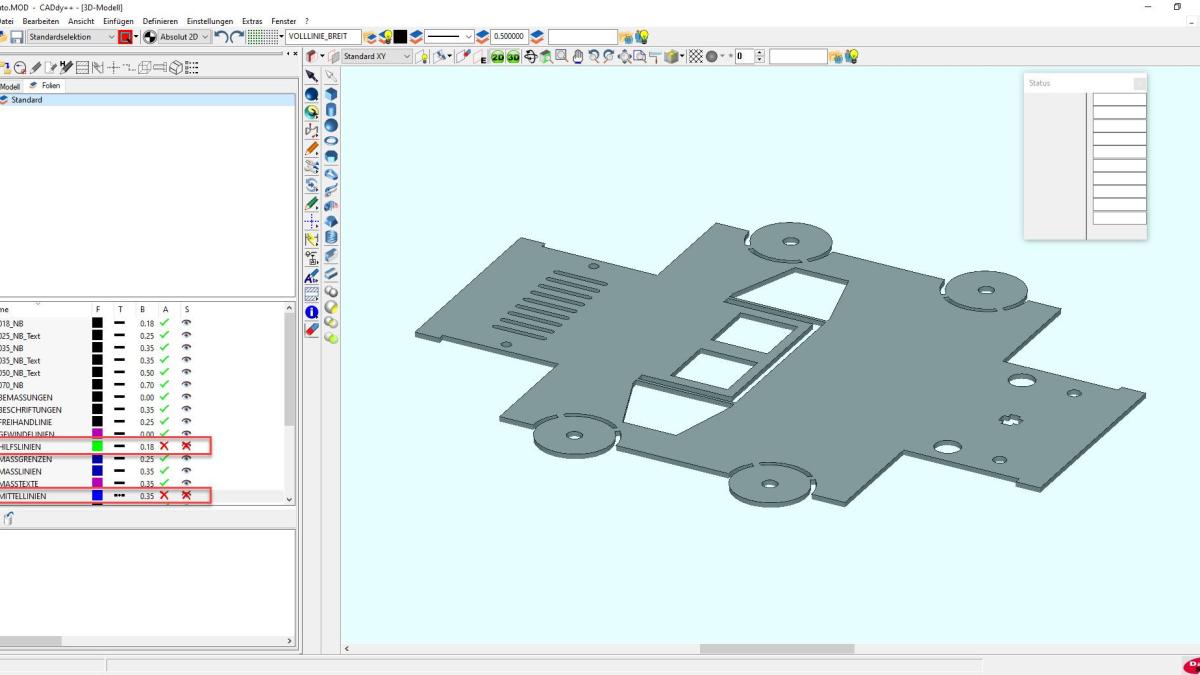Image resolution: width=1200 pixels, height=675 pixels.
Task: Switch to 2D view mode button
Action: coord(497,57)
